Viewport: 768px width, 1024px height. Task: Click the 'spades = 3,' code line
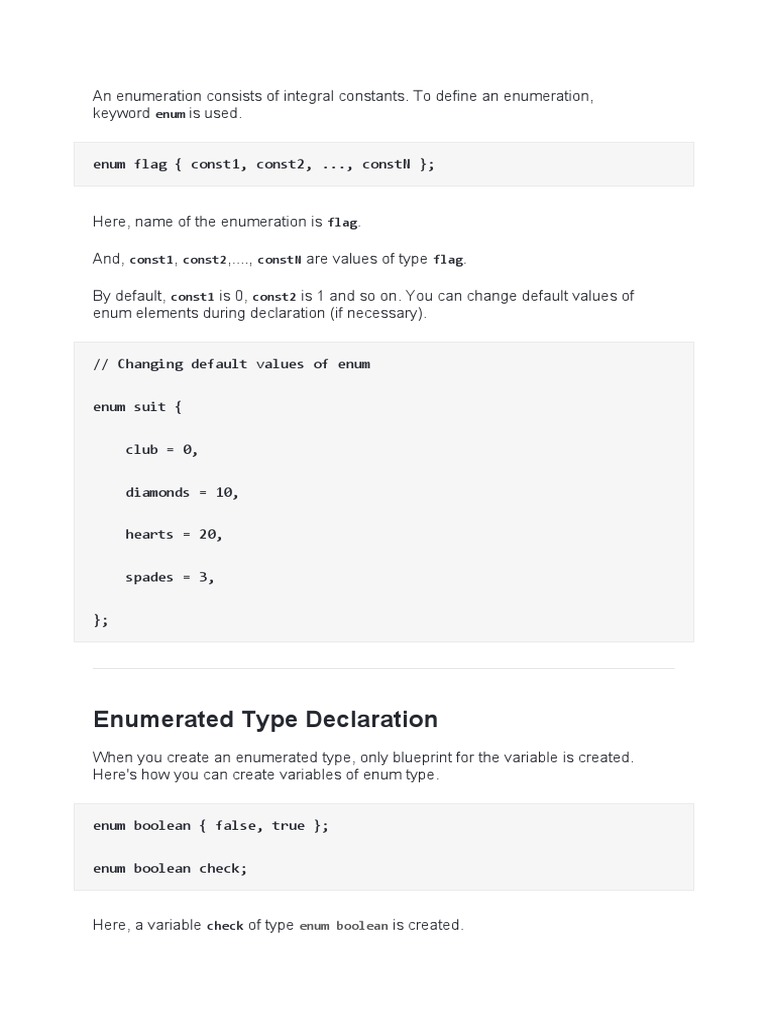click(170, 577)
